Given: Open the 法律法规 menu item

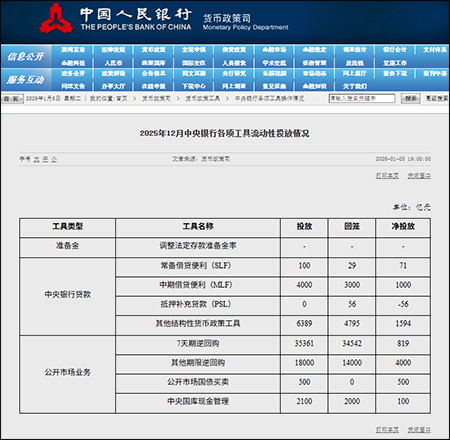Looking at the screenshot, I should [x=113, y=50].
